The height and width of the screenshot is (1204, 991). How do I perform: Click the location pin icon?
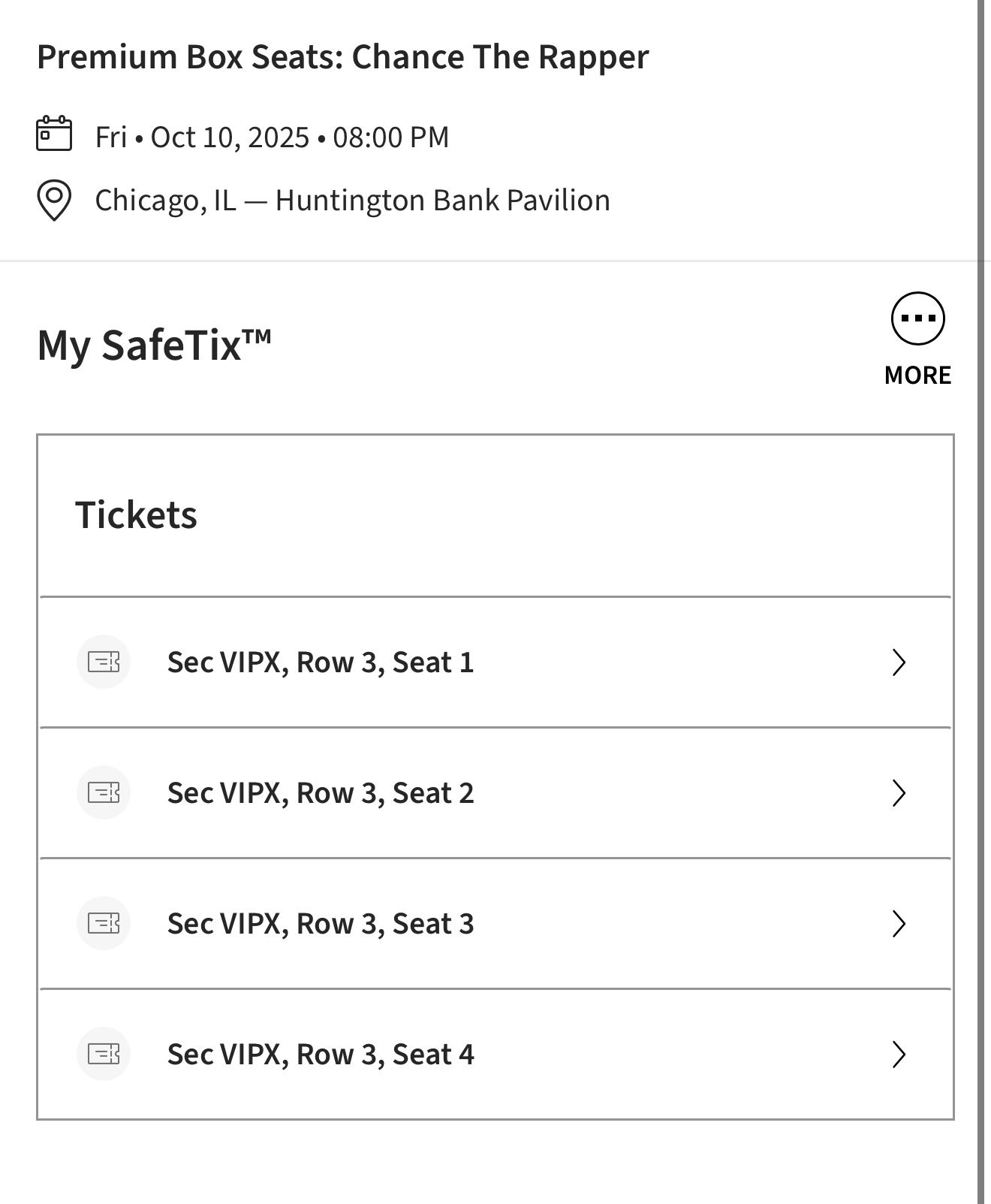54,201
